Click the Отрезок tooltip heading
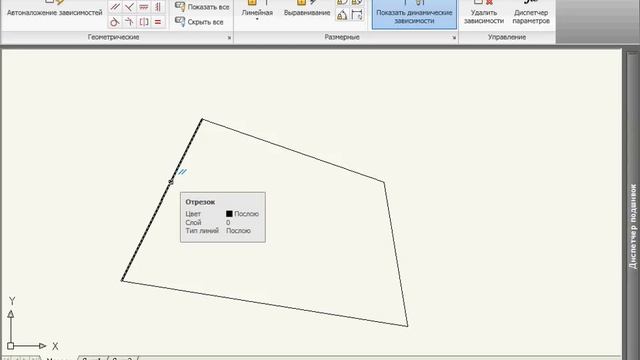Screen dimensions: 640x360 tap(200, 202)
